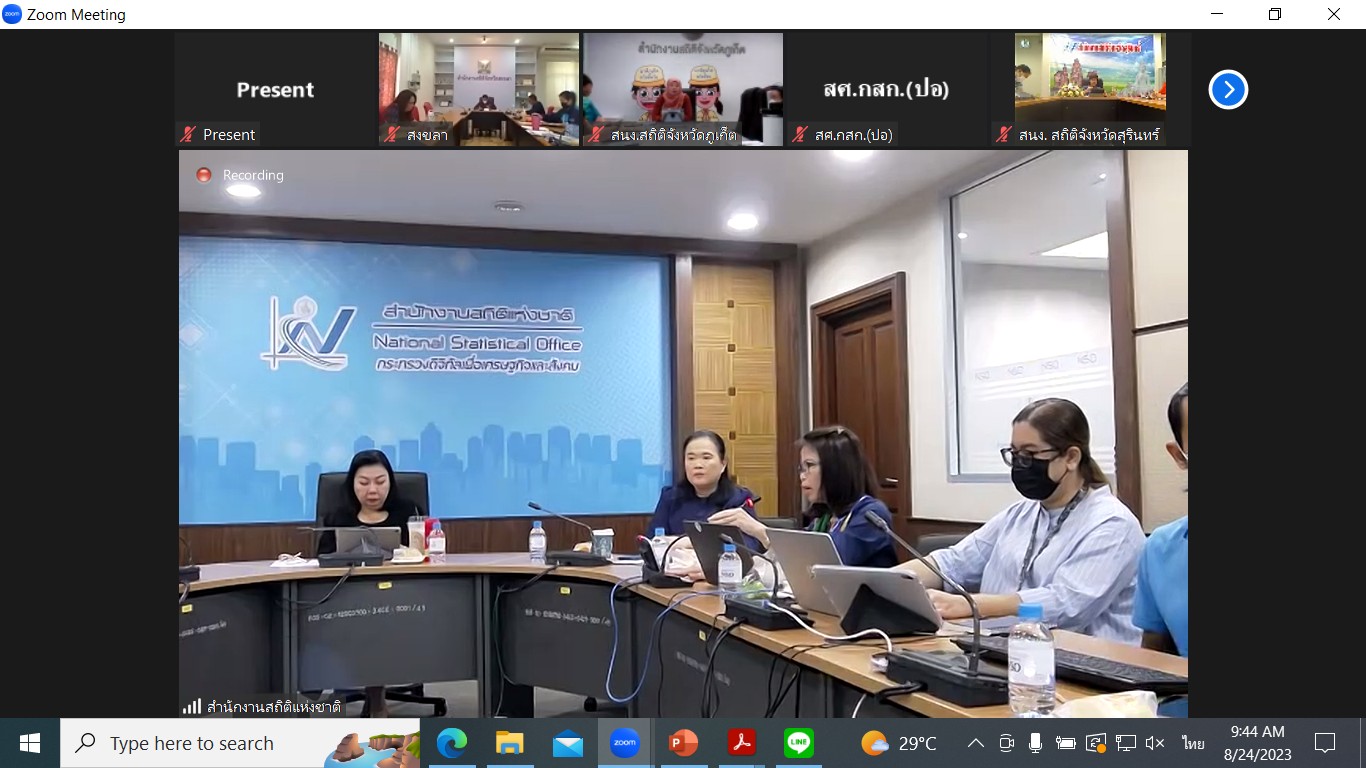
Task: Click the microphone icon in system tray
Action: (1035, 743)
